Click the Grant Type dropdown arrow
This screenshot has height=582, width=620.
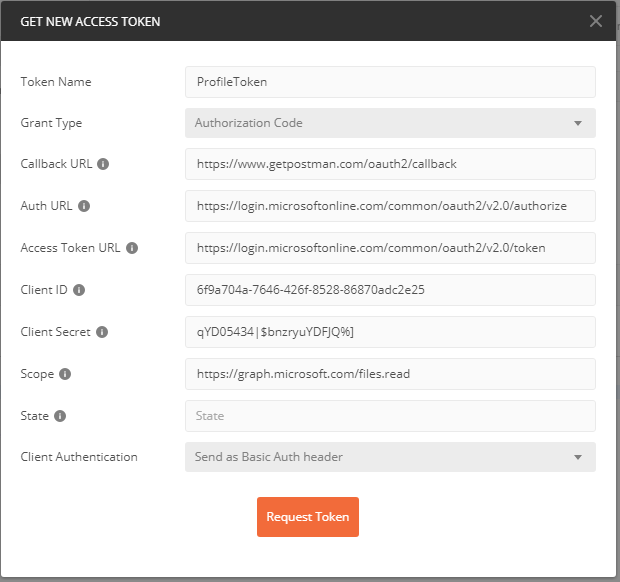[x=578, y=123]
